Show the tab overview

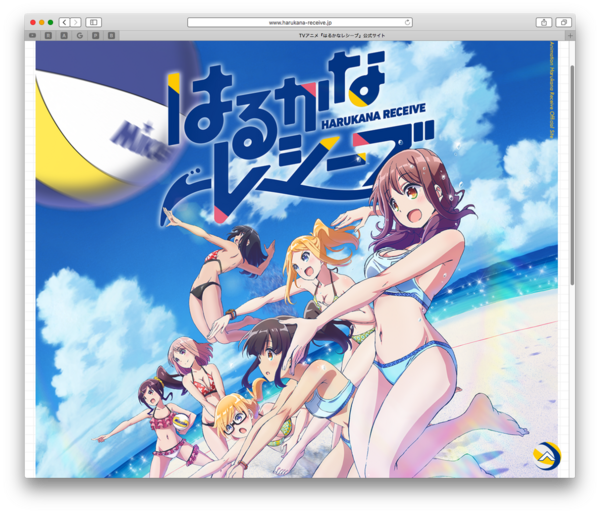564,22
